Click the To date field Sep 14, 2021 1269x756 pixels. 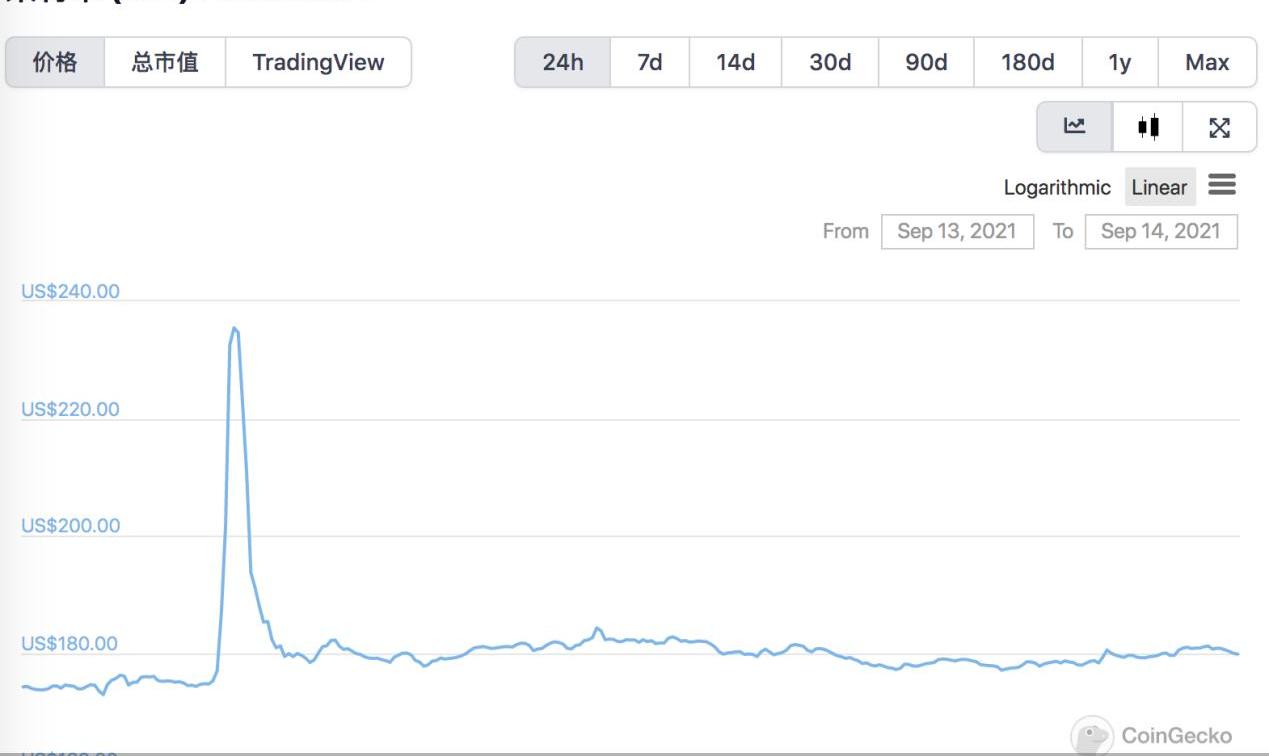(x=1160, y=231)
